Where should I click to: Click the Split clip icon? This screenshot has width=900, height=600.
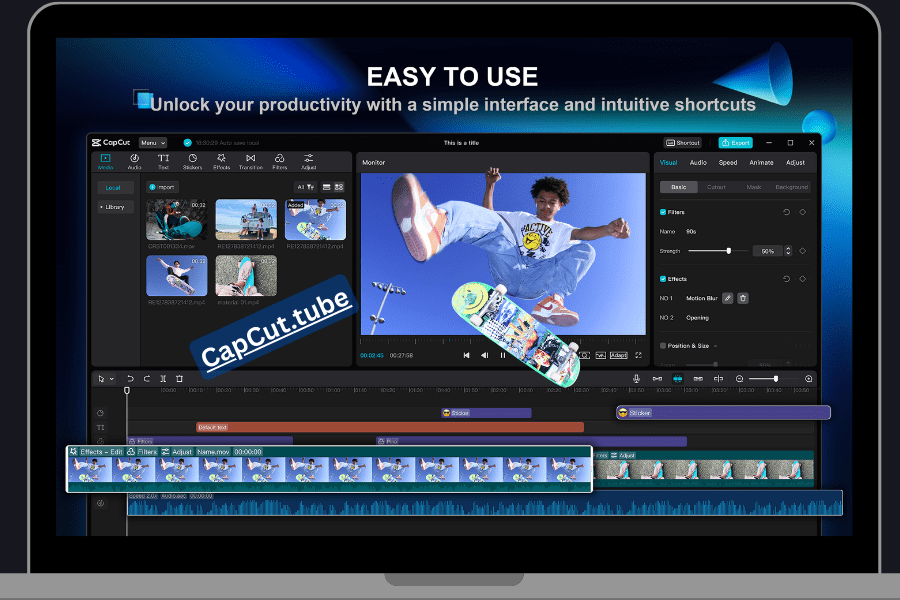(x=163, y=379)
